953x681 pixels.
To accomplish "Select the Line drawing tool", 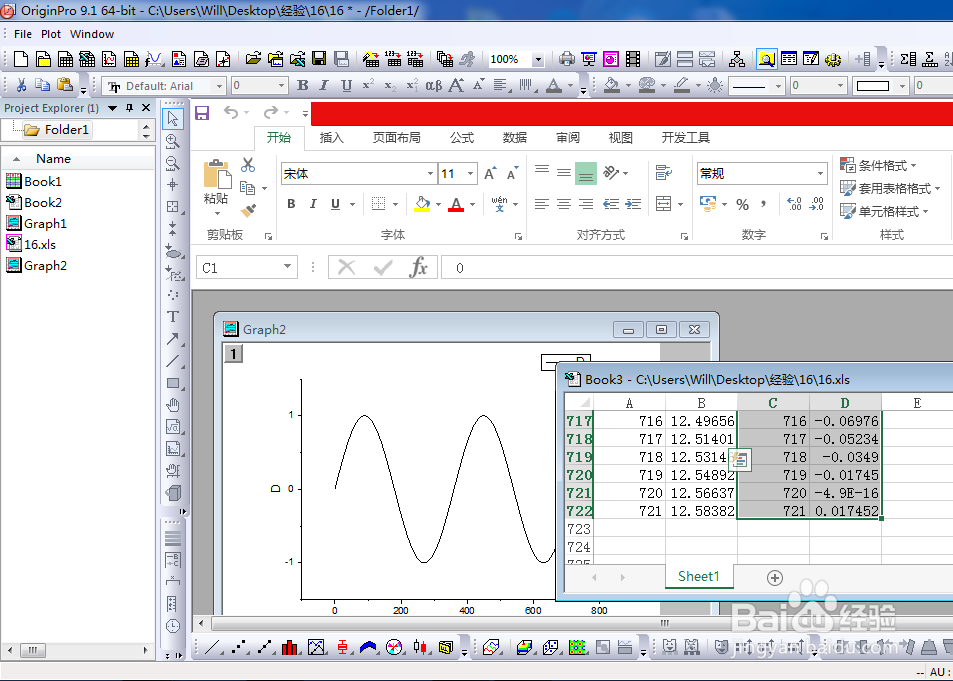I will pyautogui.click(x=173, y=361).
